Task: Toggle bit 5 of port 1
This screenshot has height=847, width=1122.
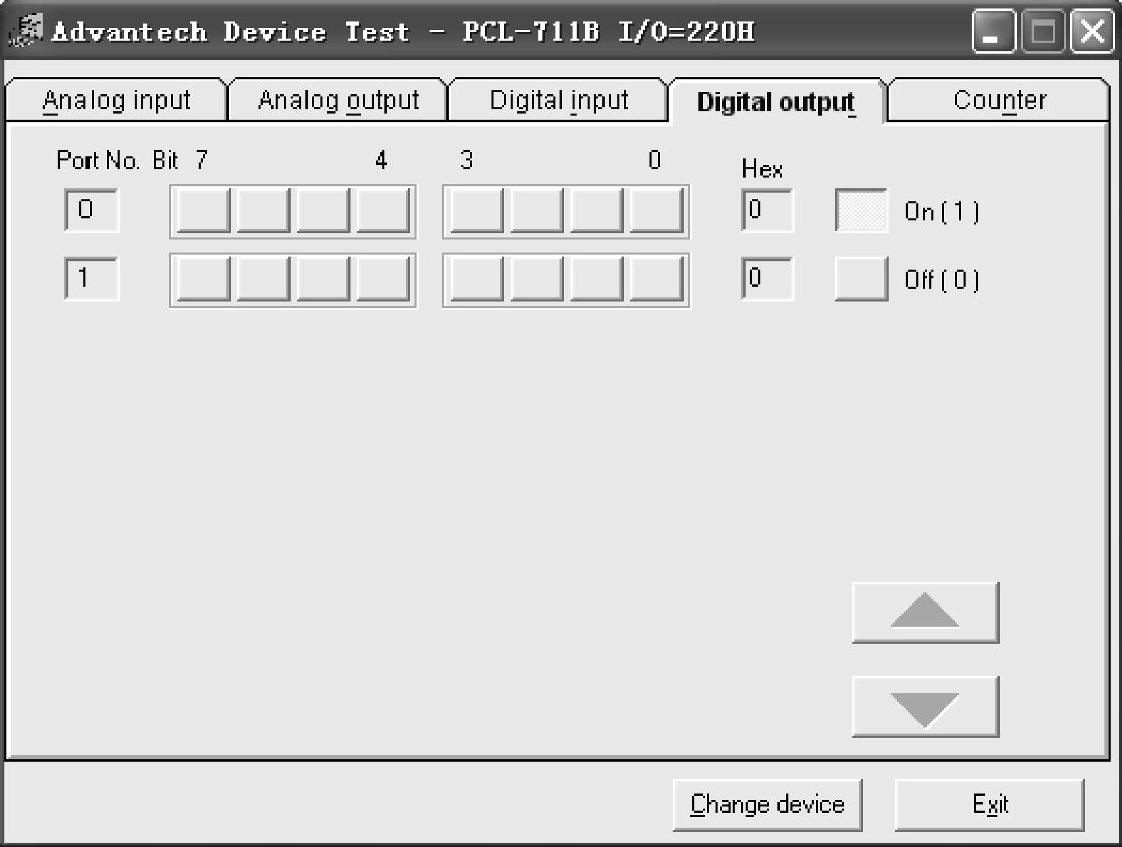Action: (x=323, y=279)
